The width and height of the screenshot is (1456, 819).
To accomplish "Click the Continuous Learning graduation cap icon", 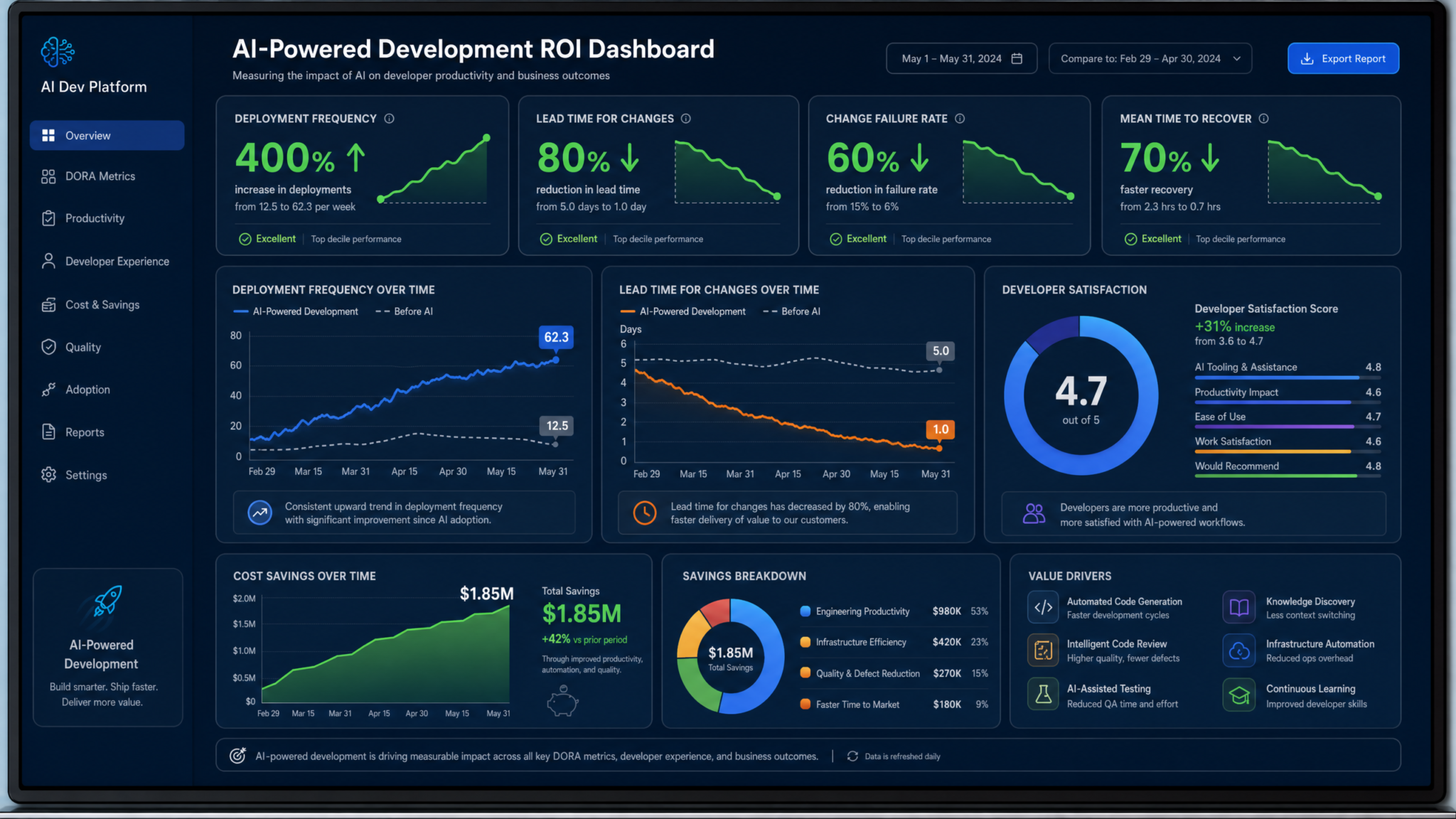I will tap(1239, 694).
